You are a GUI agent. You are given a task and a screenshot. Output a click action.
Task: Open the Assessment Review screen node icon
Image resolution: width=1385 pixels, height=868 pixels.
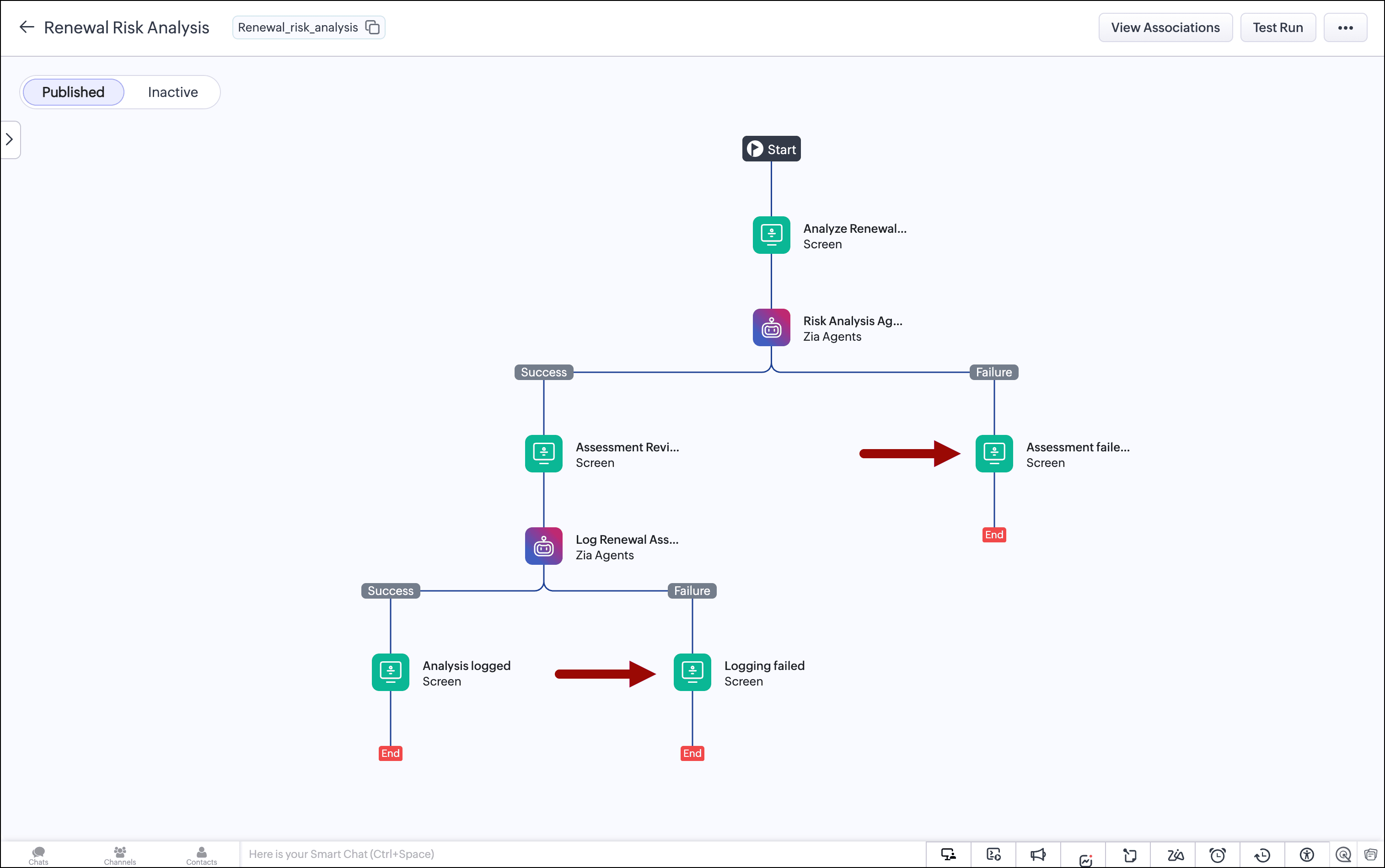point(543,454)
